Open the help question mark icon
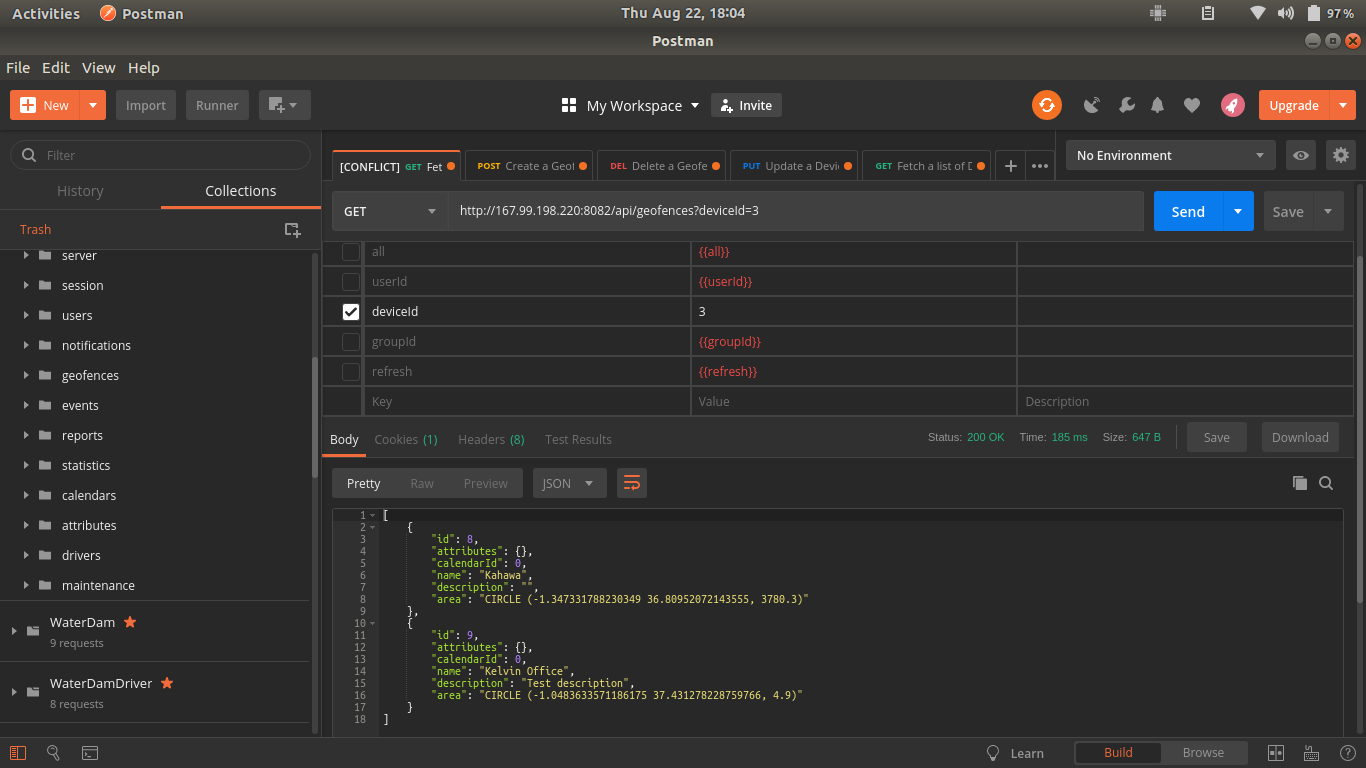The image size is (1366, 768). coord(1346,753)
